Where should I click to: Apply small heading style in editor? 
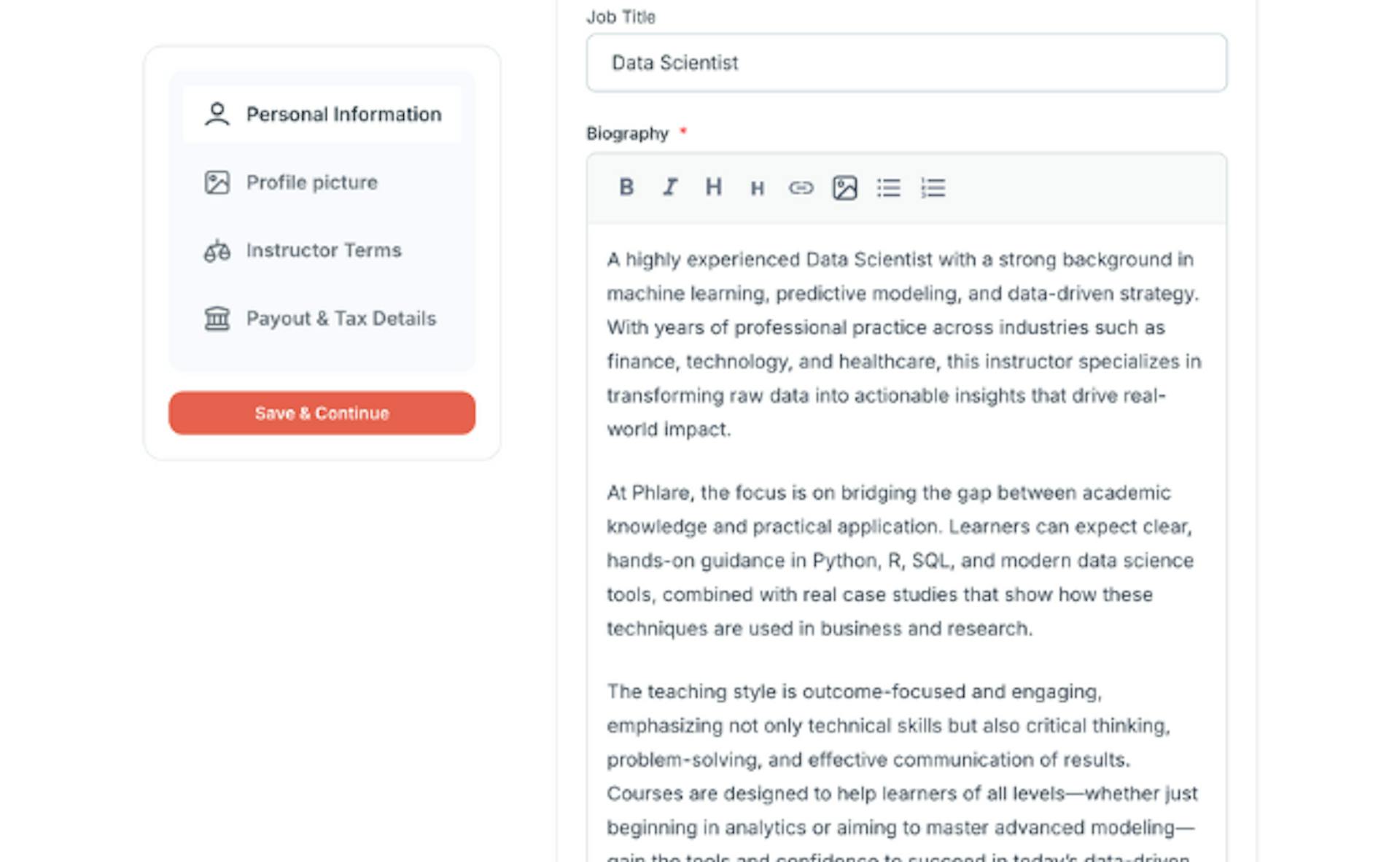tap(757, 189)
